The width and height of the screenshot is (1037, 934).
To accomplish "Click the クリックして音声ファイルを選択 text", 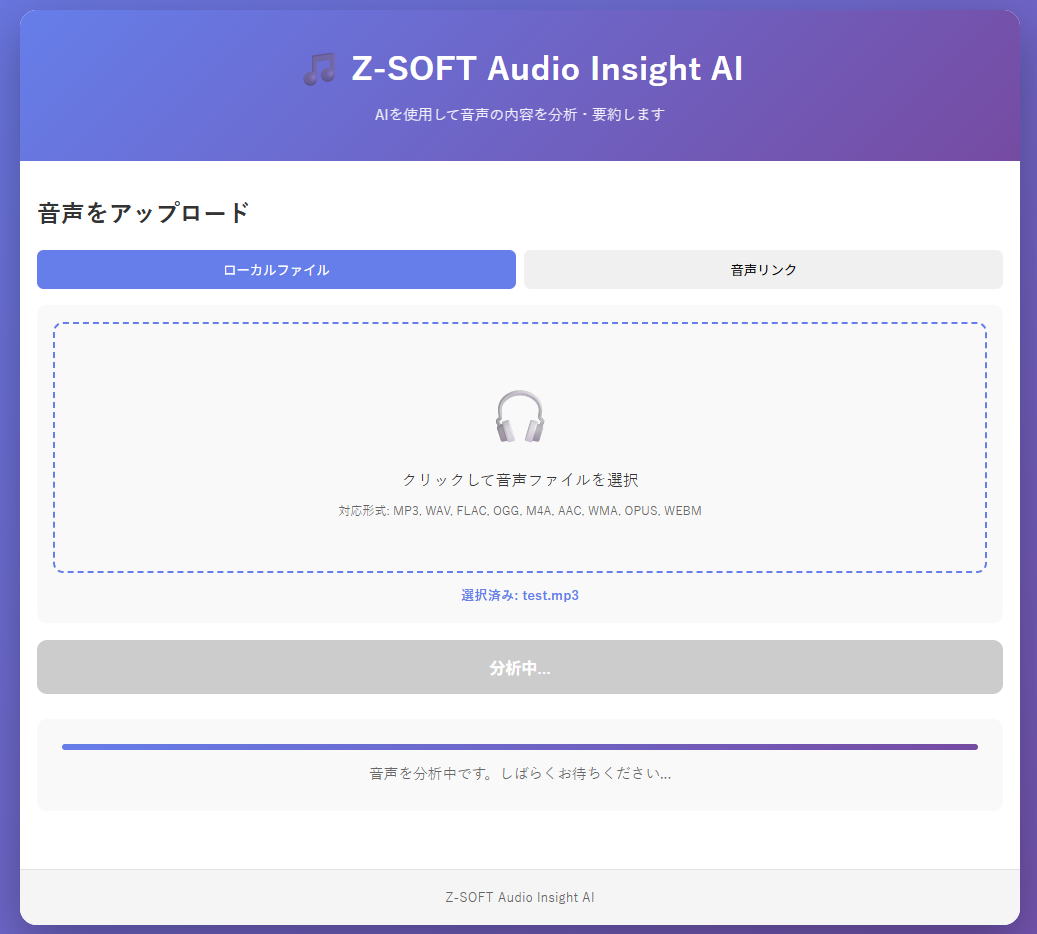I will pyautogui.click(x=520, y=480).
